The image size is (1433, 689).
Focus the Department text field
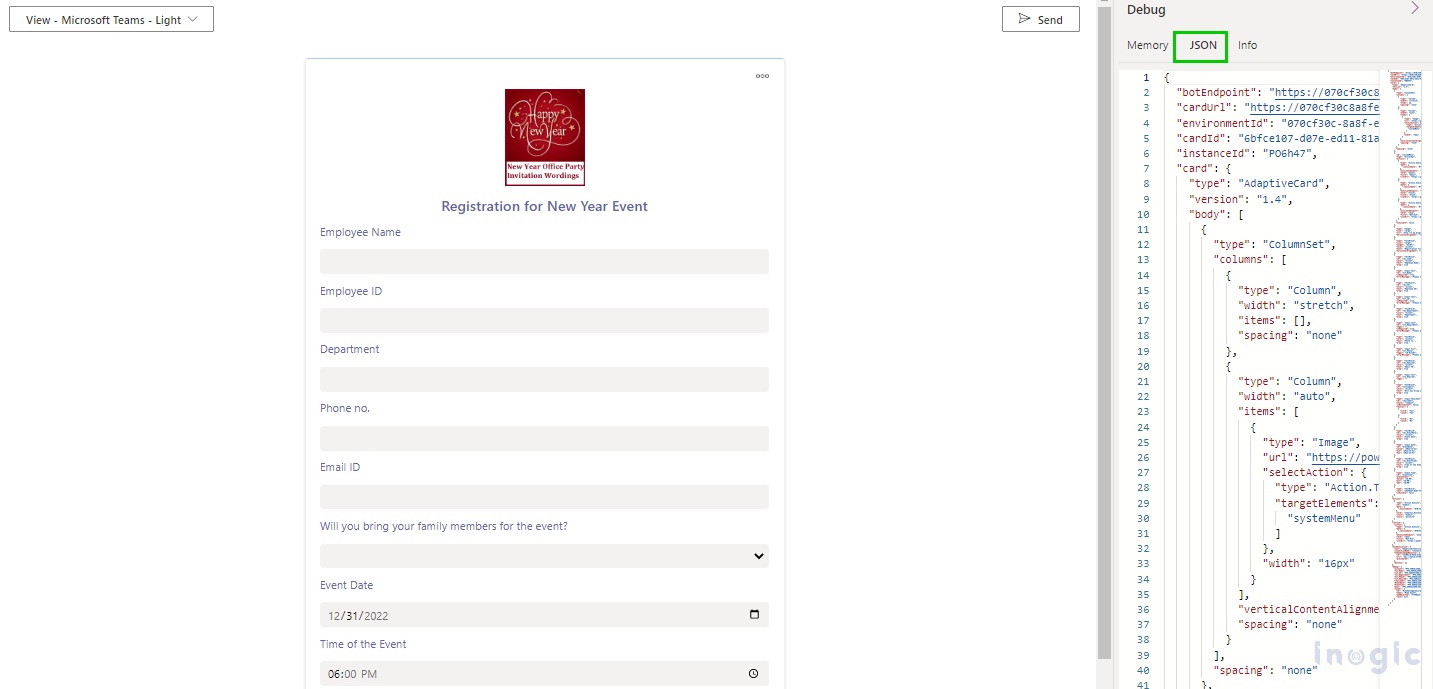(x=544, y=380)
